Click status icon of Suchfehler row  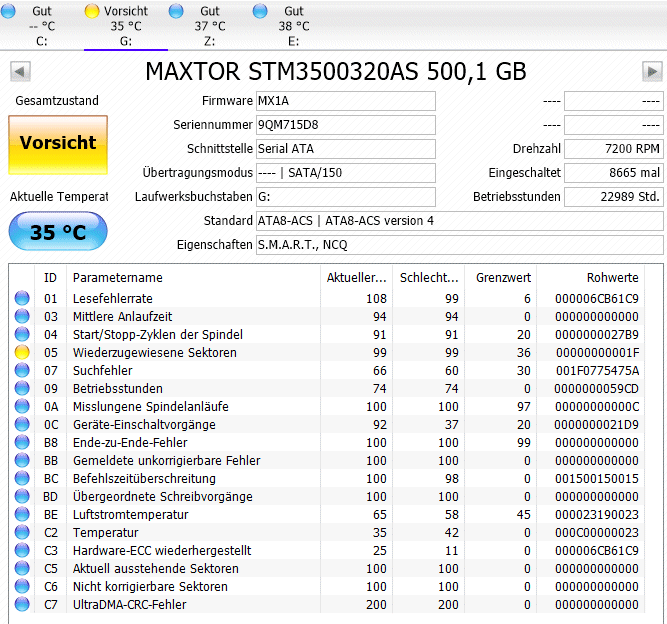tap(22, 370)
